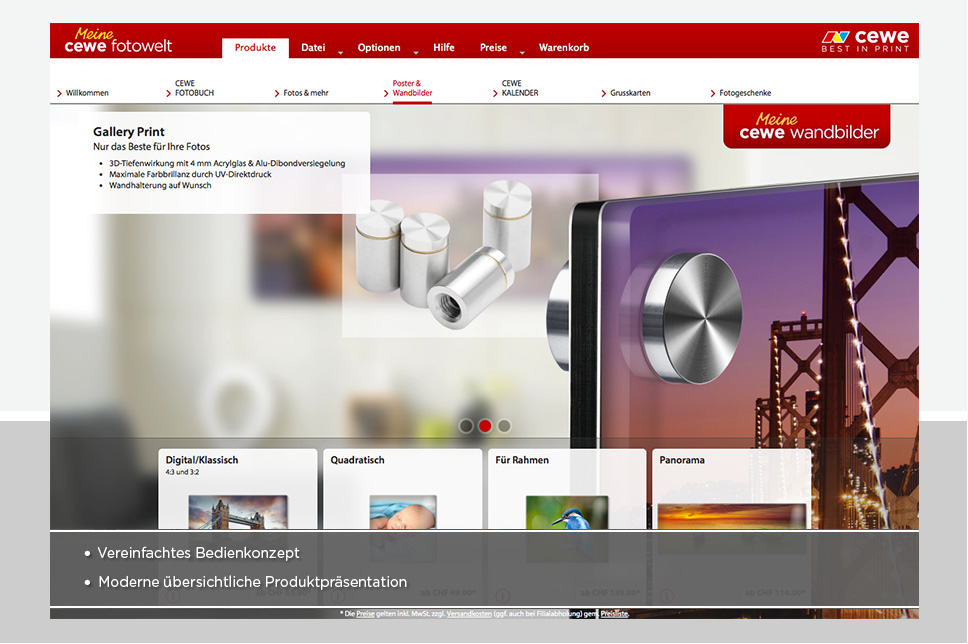Viewport: 968px width, 644px height.
Task: Click the Meine cewe wandbilder badge
Action: coord(806,127)
